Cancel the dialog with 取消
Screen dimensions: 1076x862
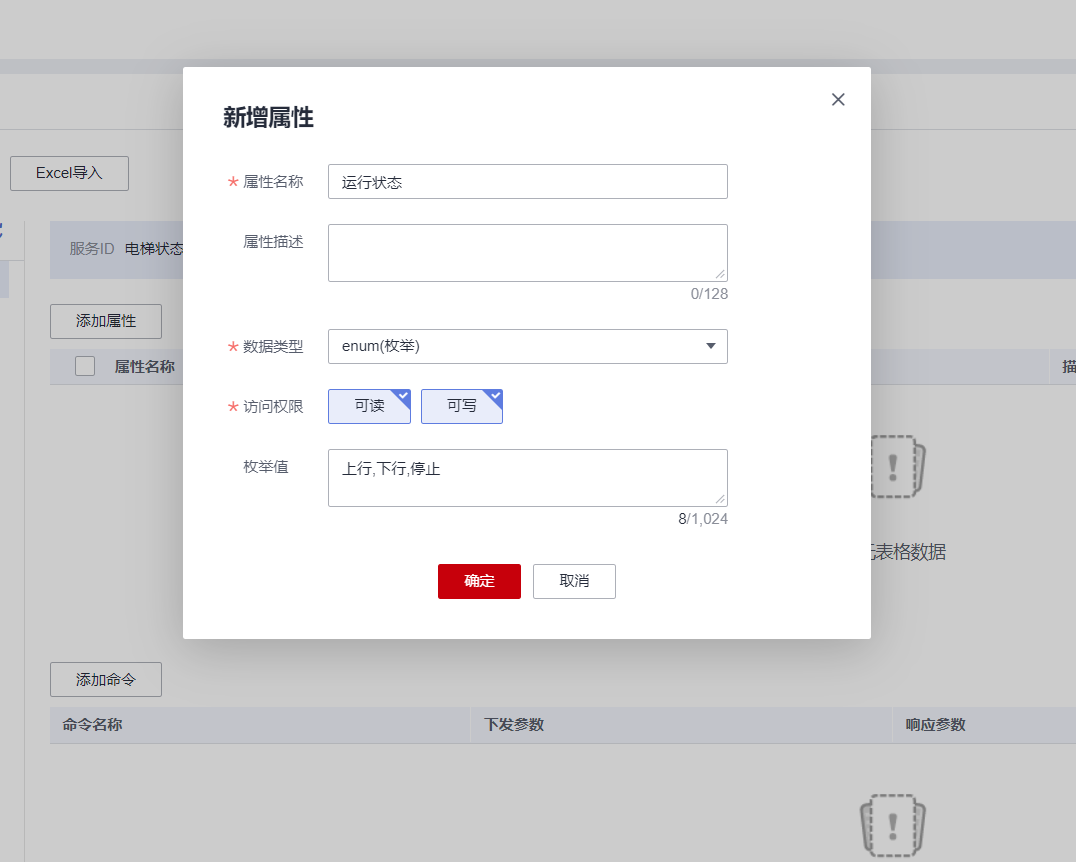coord(574,581)
